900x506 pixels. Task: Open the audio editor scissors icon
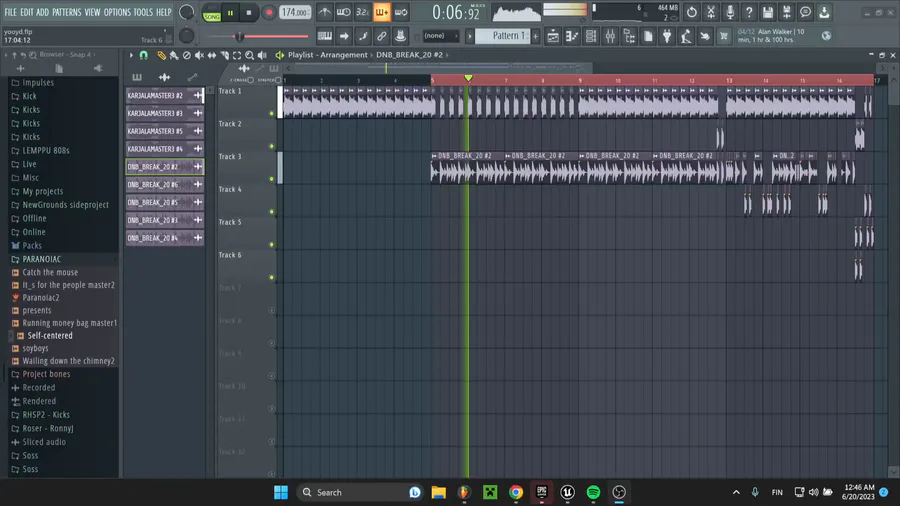[711, 12]
